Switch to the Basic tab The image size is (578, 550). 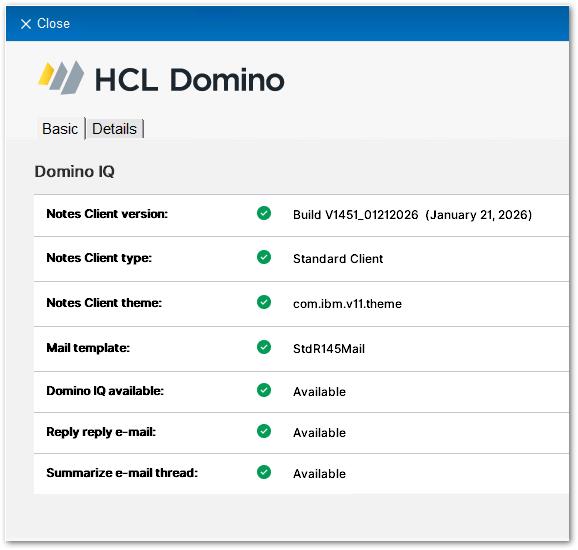[x=60, y=129]
